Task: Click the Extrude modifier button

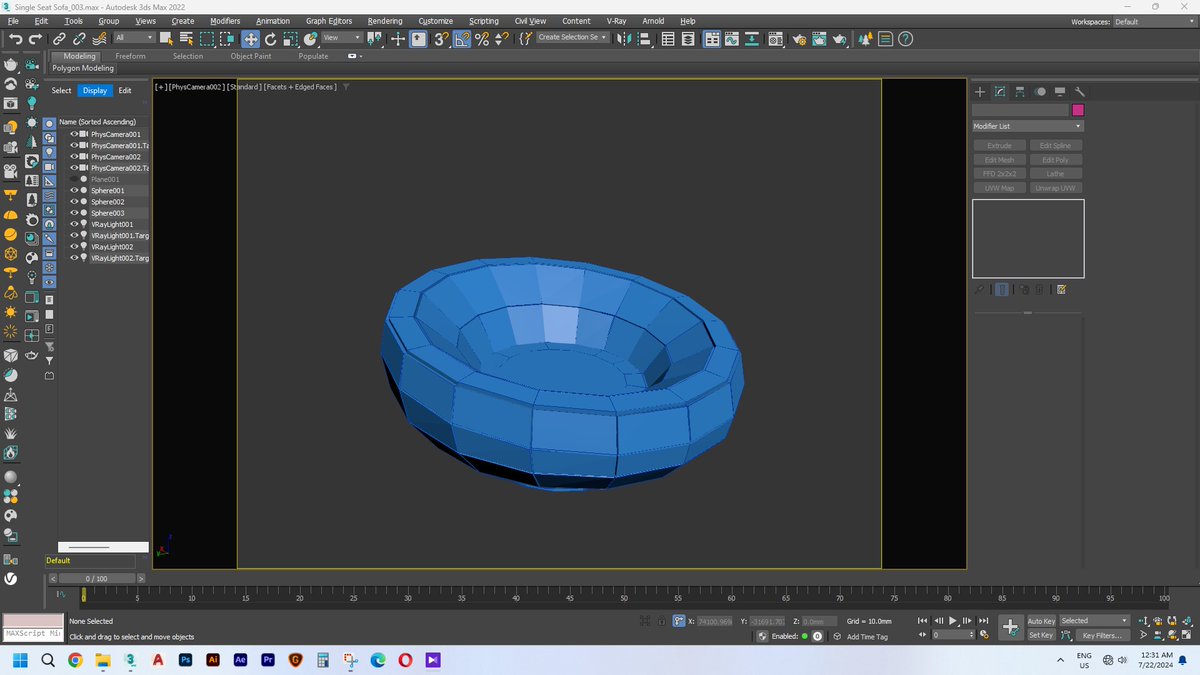Action: tap(999, 146)
